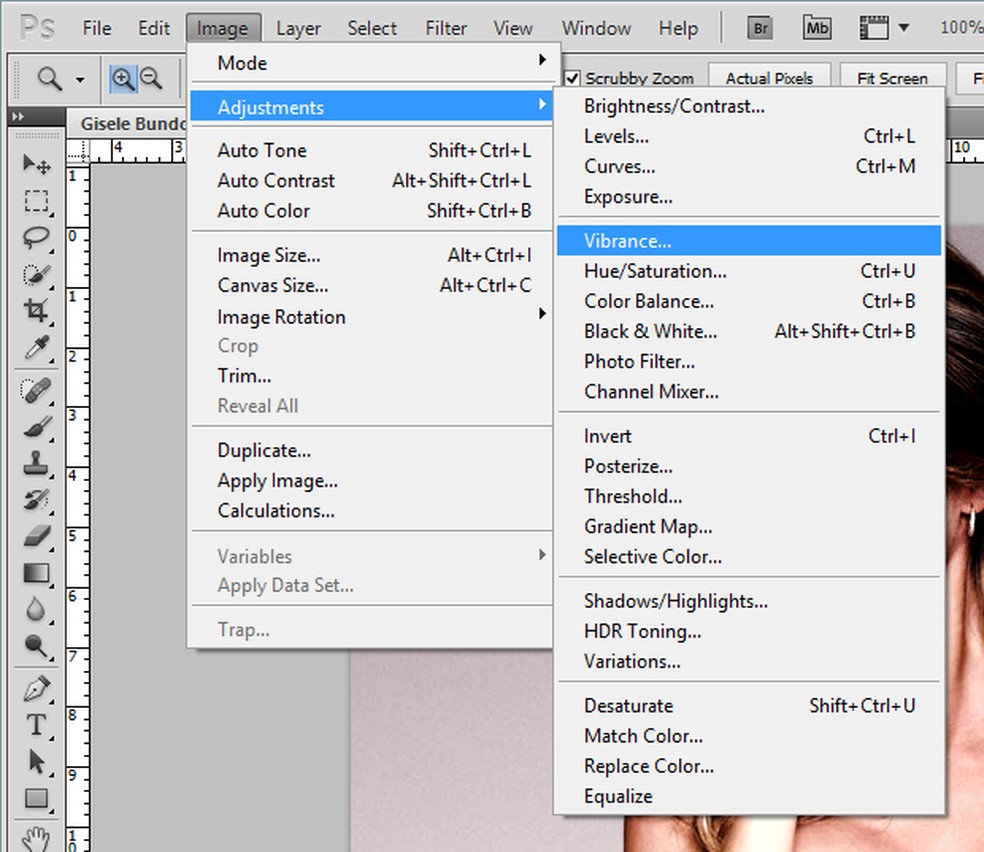Select the Pen tool
The width and height of the screenshot is (984, 852).
35,682
